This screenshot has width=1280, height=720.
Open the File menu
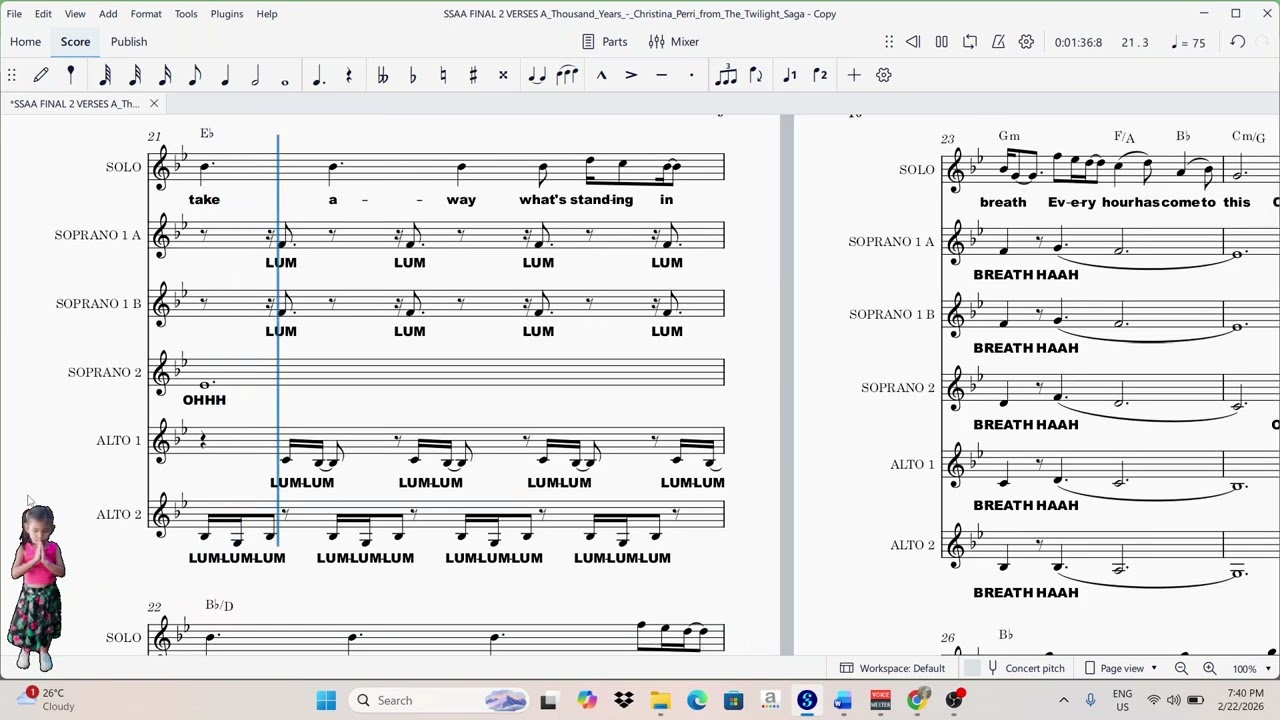[14, 14]
